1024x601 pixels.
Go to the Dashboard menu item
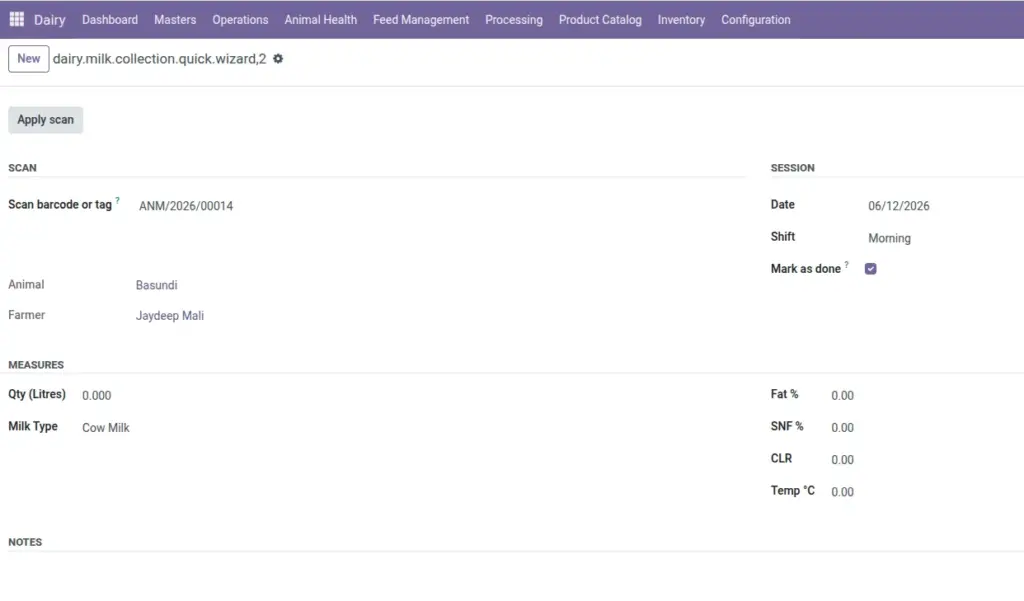pyautogui.click(x=110, y=20)
